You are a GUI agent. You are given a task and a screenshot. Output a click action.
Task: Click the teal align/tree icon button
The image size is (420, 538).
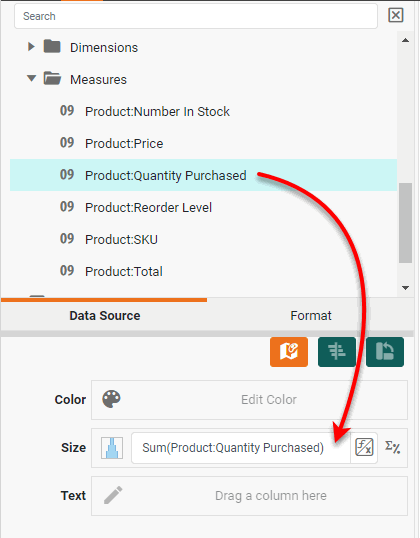coord(337,352)
